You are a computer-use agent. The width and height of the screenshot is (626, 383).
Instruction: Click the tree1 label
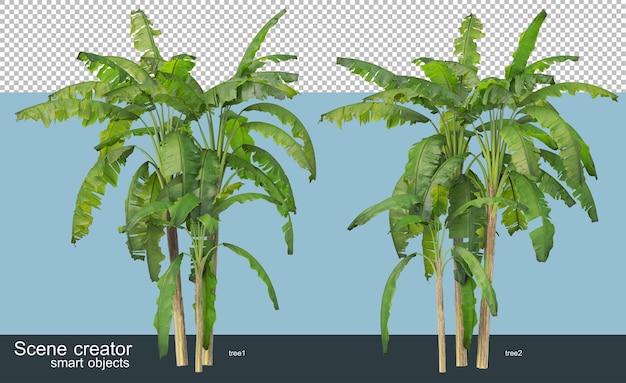237,353
